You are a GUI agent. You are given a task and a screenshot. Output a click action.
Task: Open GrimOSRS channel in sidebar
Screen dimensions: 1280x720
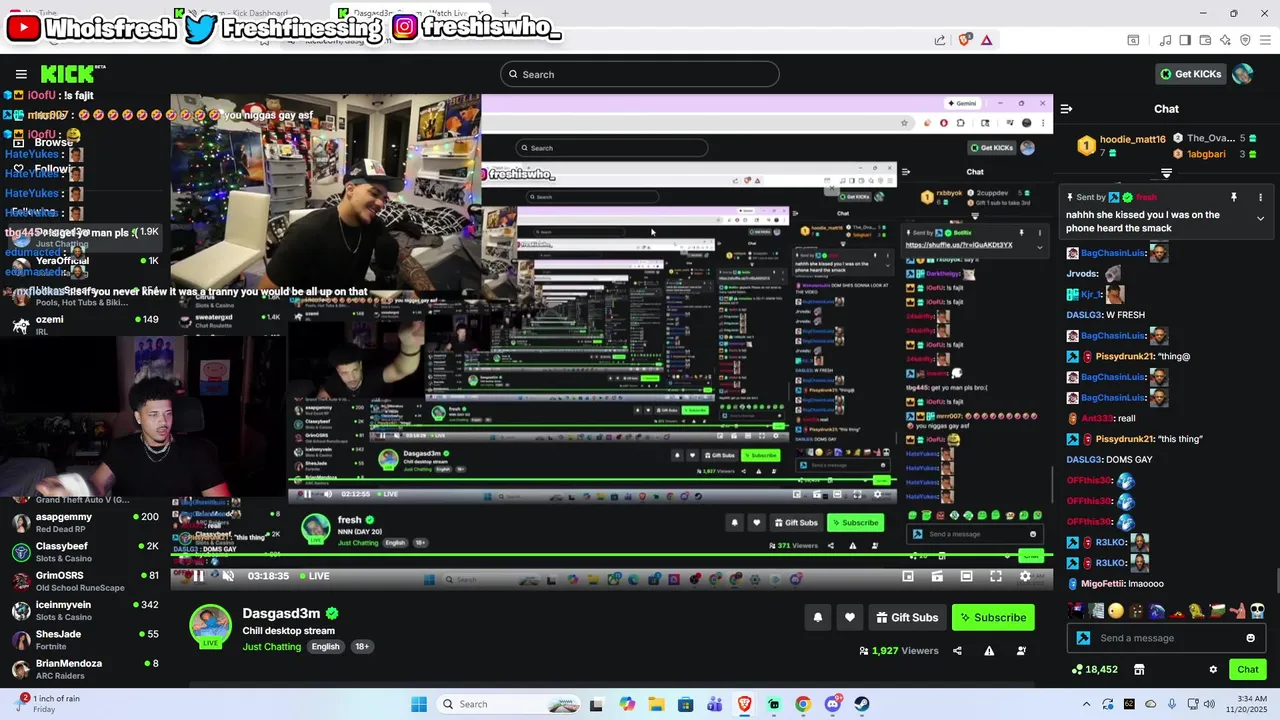pos(83,581)
